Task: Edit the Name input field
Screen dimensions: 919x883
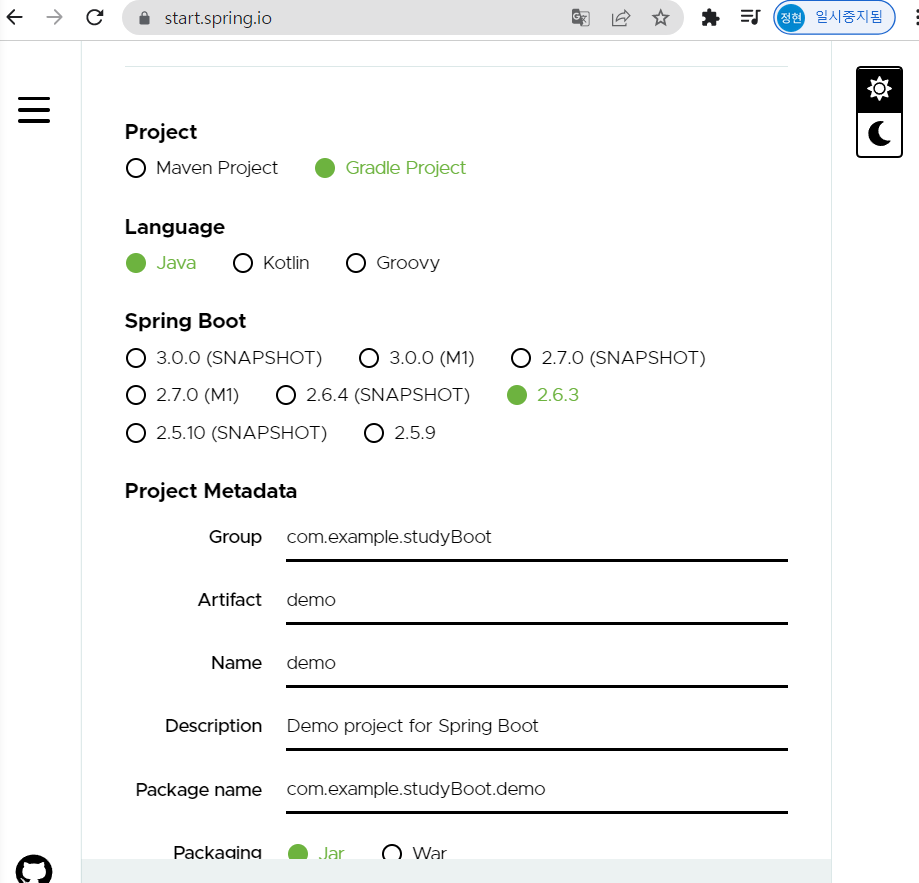Action: point(536,663)
